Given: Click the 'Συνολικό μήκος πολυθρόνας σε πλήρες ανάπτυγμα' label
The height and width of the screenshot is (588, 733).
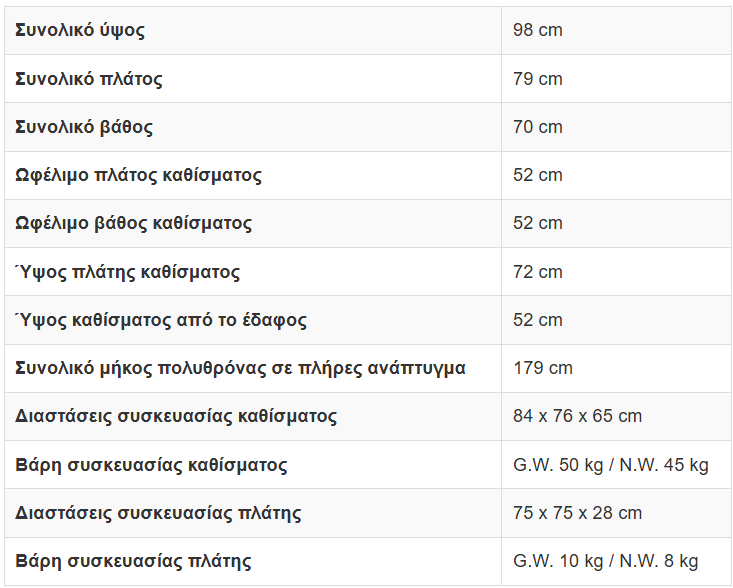Looking at the screenshot, I should pyautogui.click(x=240, y=368).
